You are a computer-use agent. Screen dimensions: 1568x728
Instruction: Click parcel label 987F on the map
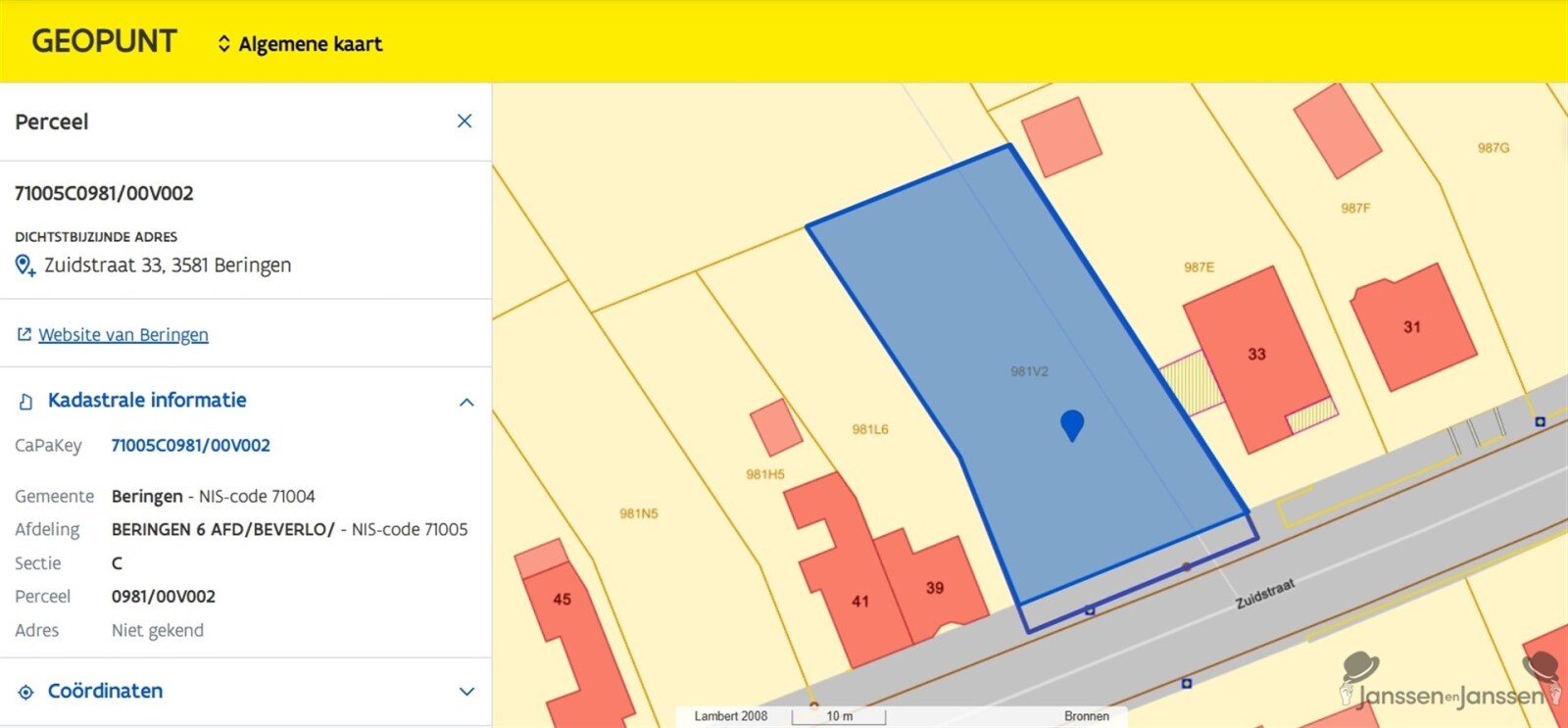pyautogui.click(x=1355, y=208)
